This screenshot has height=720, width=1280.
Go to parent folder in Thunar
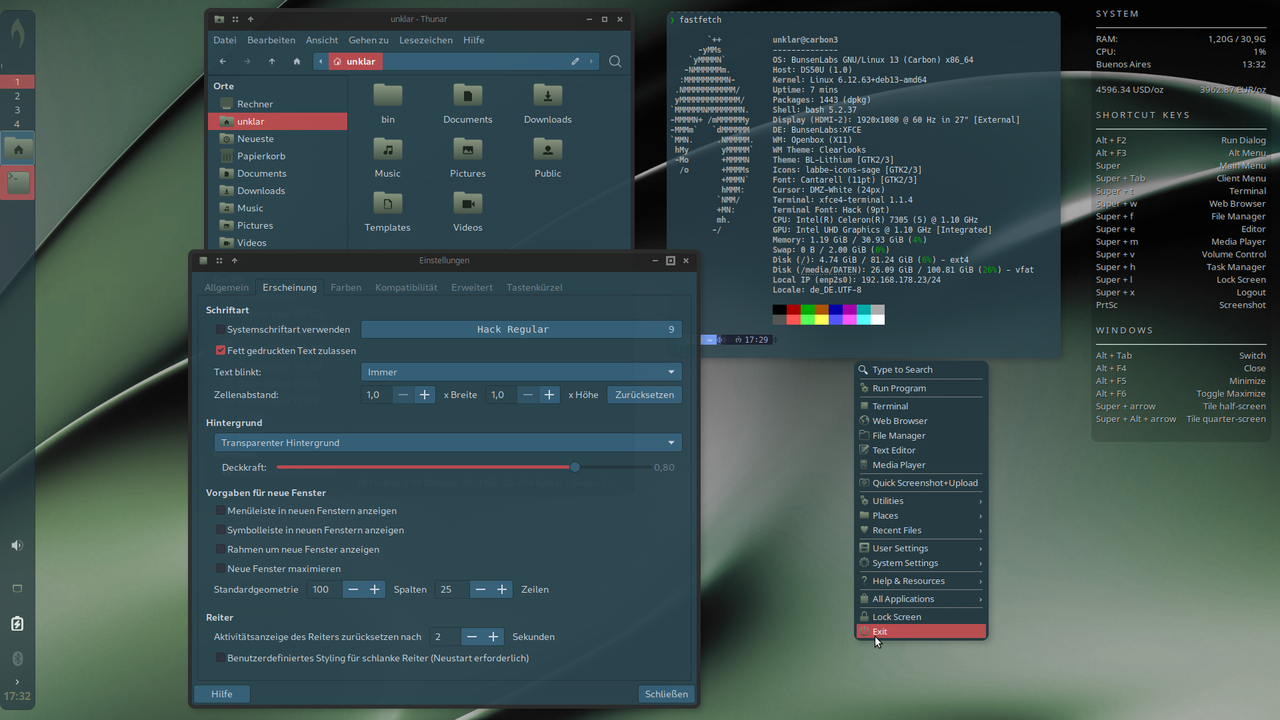tap(272, 61)
